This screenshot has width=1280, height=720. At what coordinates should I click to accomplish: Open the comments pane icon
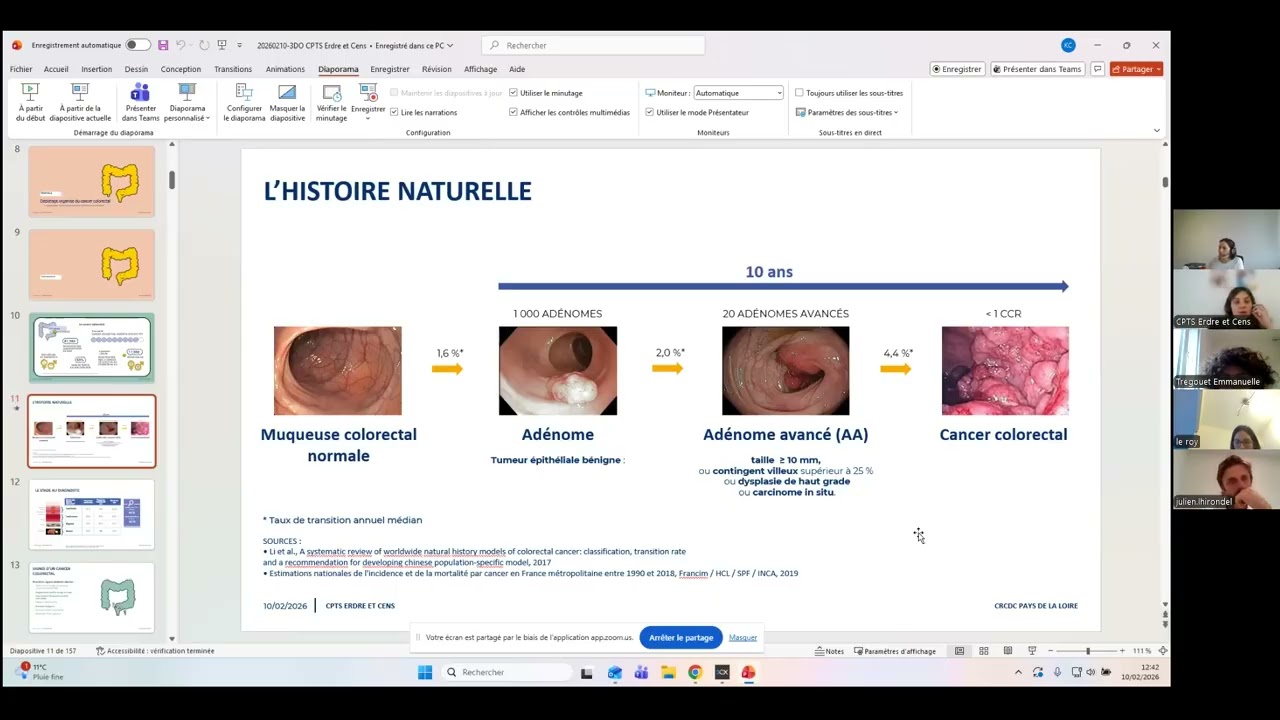click(1098, 69)
